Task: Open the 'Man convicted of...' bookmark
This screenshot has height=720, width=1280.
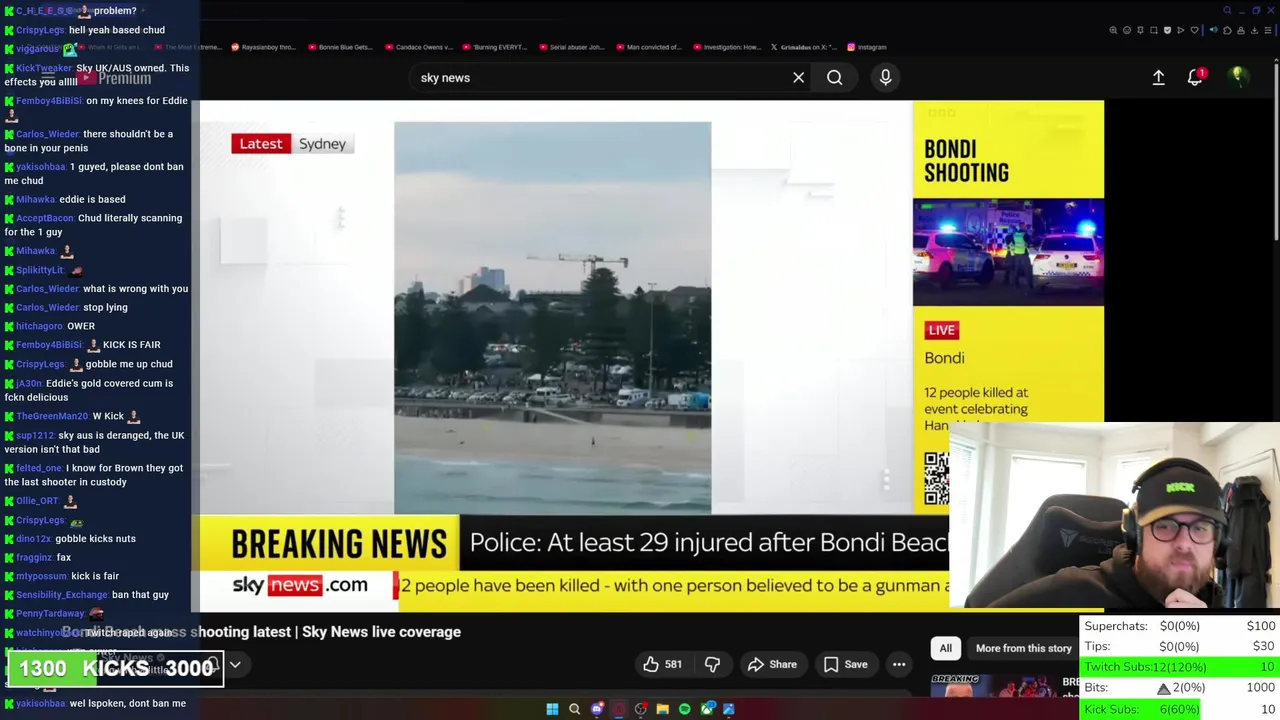Action: pos(649,47)
